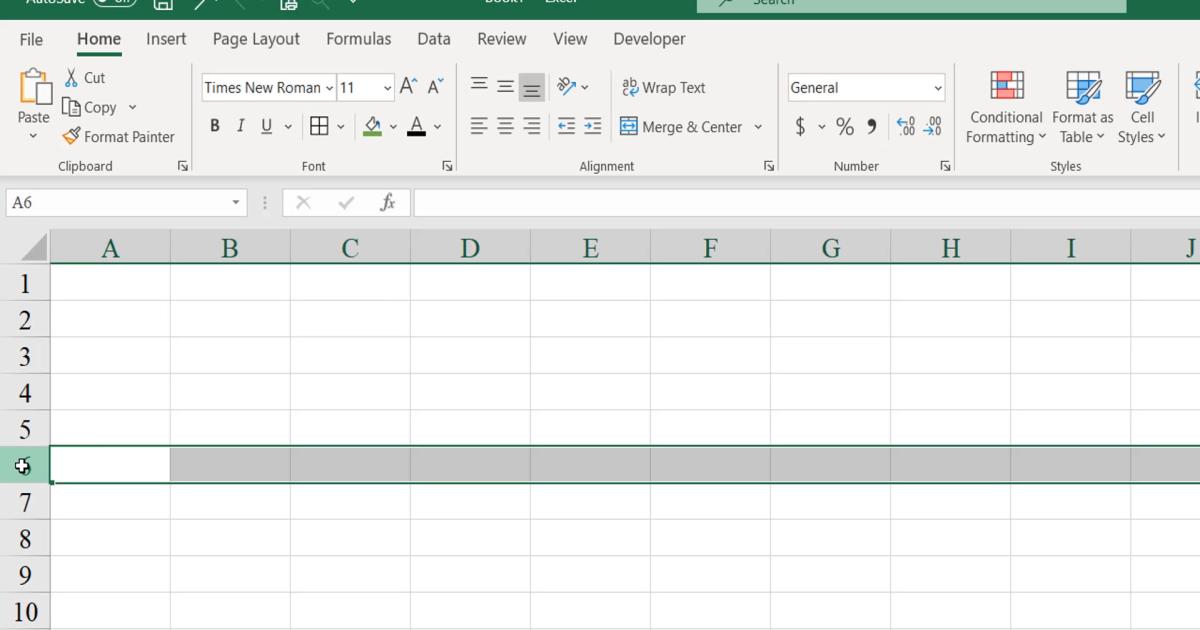Apply the Comma Style format

click(x=869, y=126)
